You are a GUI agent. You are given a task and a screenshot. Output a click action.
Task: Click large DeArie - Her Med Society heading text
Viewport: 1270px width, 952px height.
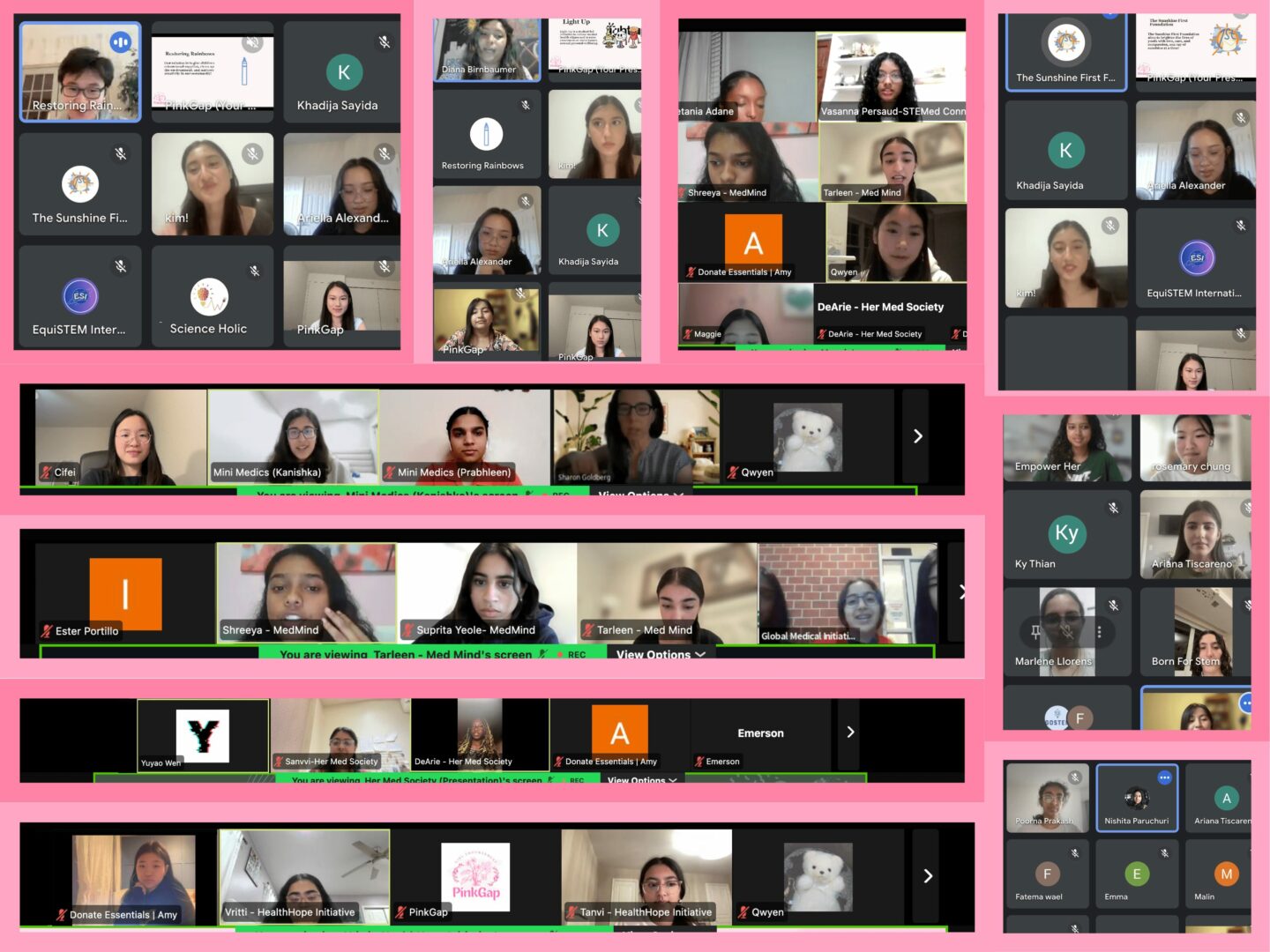point(880,307)
